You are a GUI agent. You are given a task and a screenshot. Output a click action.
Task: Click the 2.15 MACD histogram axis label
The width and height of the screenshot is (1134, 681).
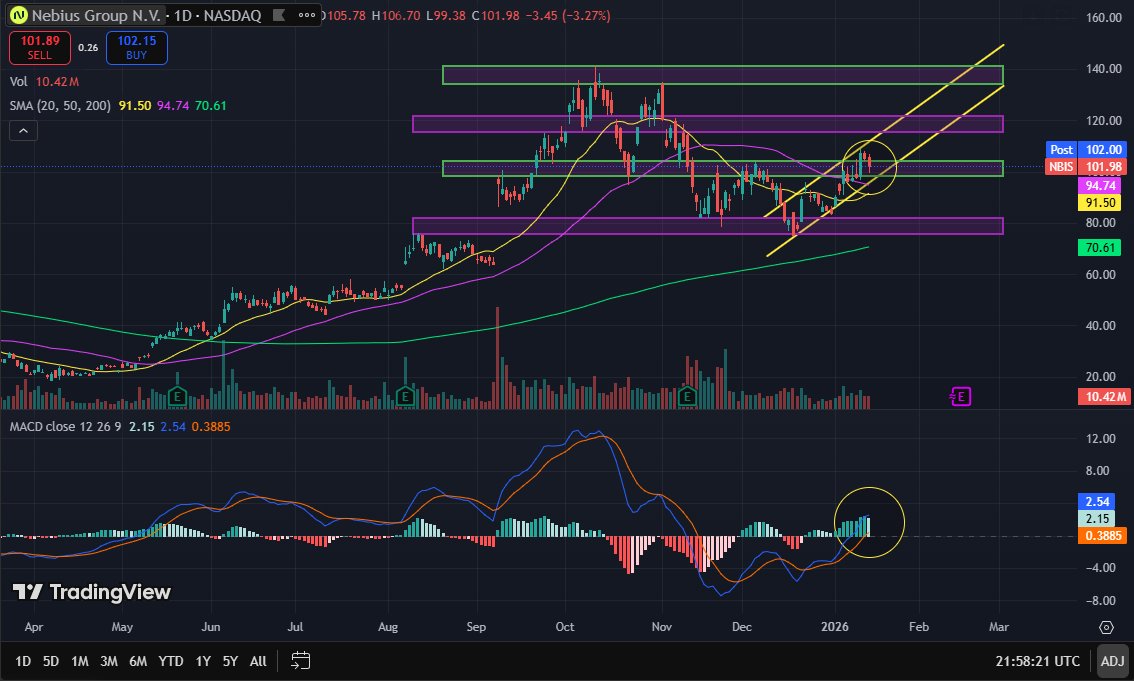(x=1097, y=518)
